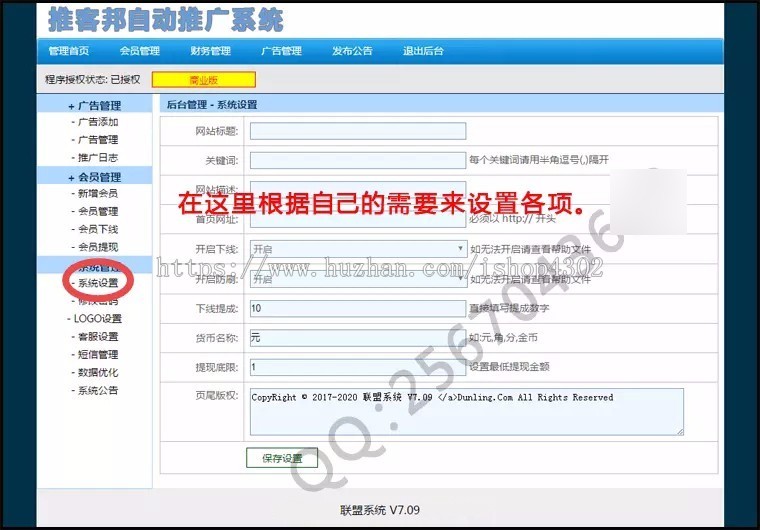
Task: Open LOGO设置 in the sidebar
Action: [97, 319]
